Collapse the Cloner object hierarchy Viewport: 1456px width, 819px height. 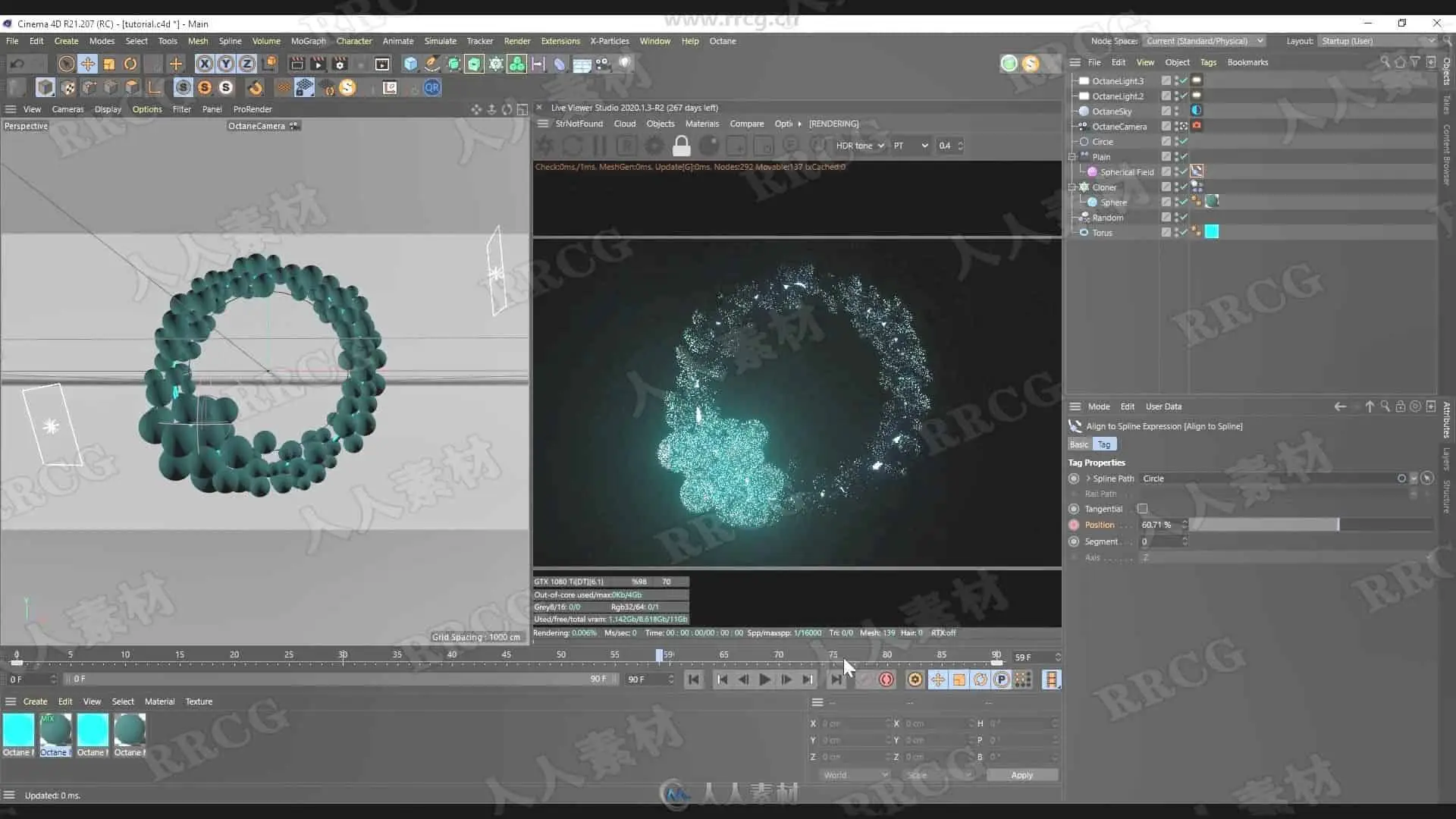1072,187
